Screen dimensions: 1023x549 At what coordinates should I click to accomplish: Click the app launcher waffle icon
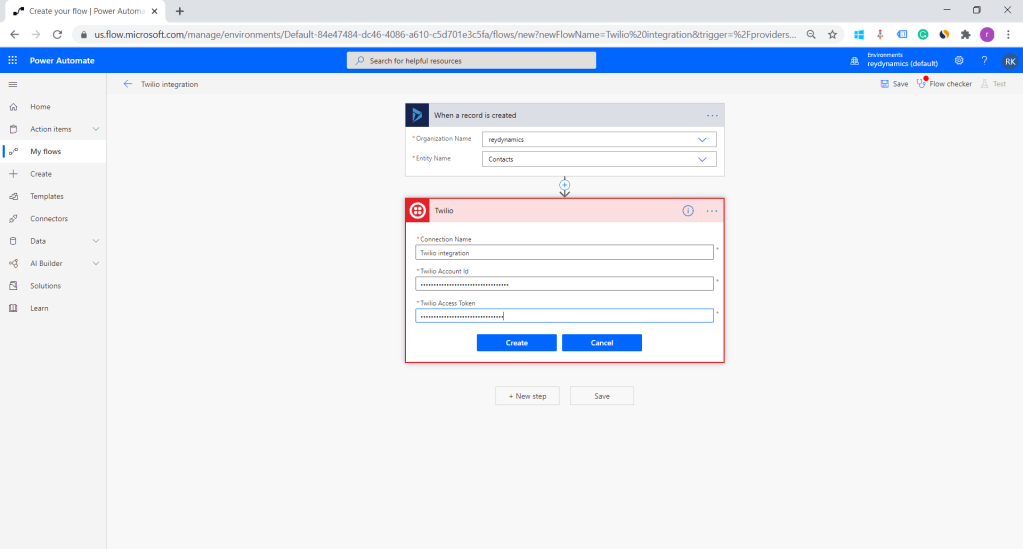(13, 61)
